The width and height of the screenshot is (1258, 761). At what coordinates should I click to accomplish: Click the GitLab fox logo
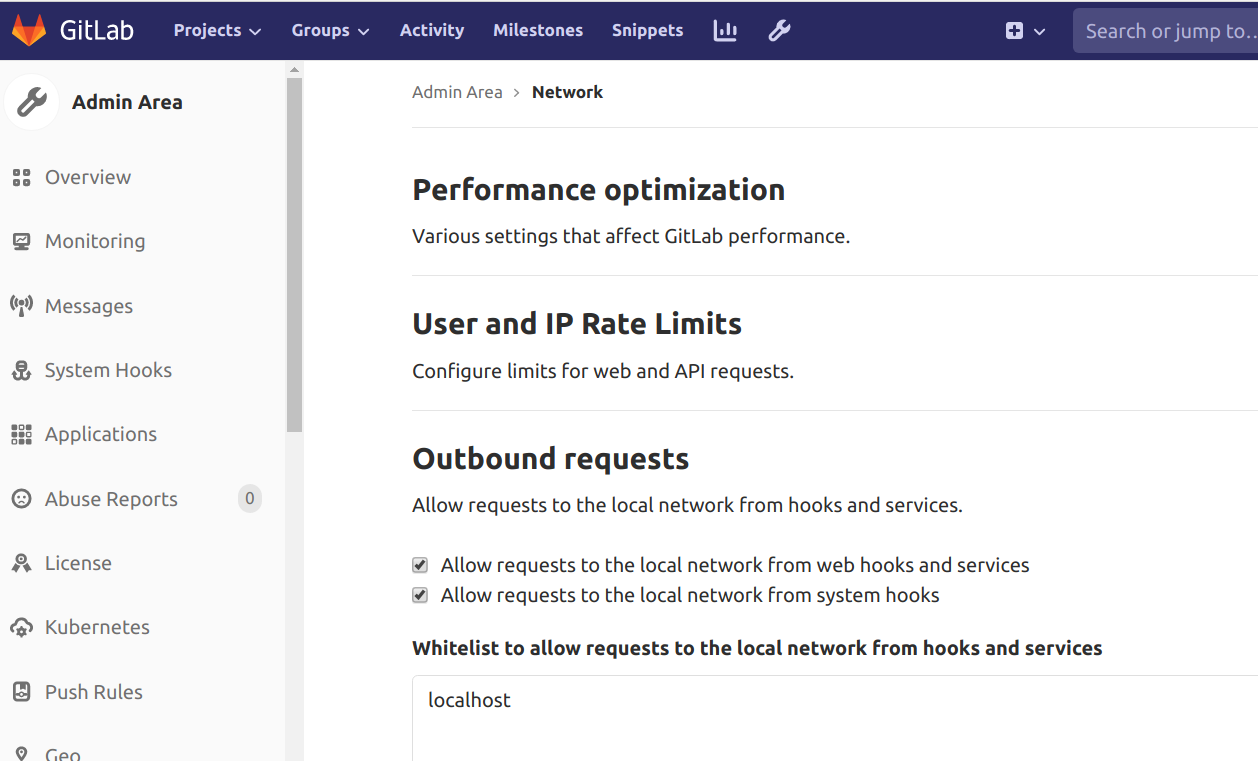pos(29,30)
